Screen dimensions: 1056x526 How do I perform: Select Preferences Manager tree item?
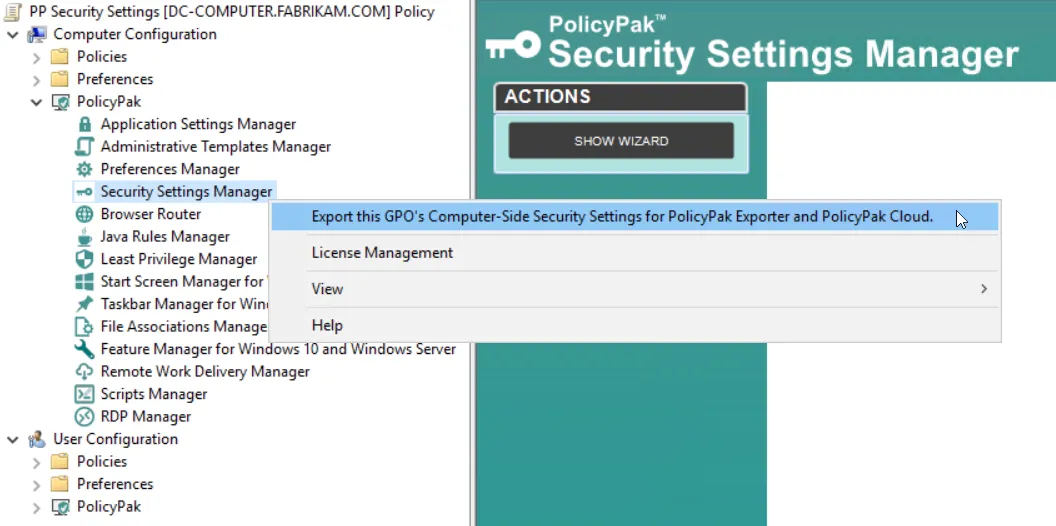[170, 169]
